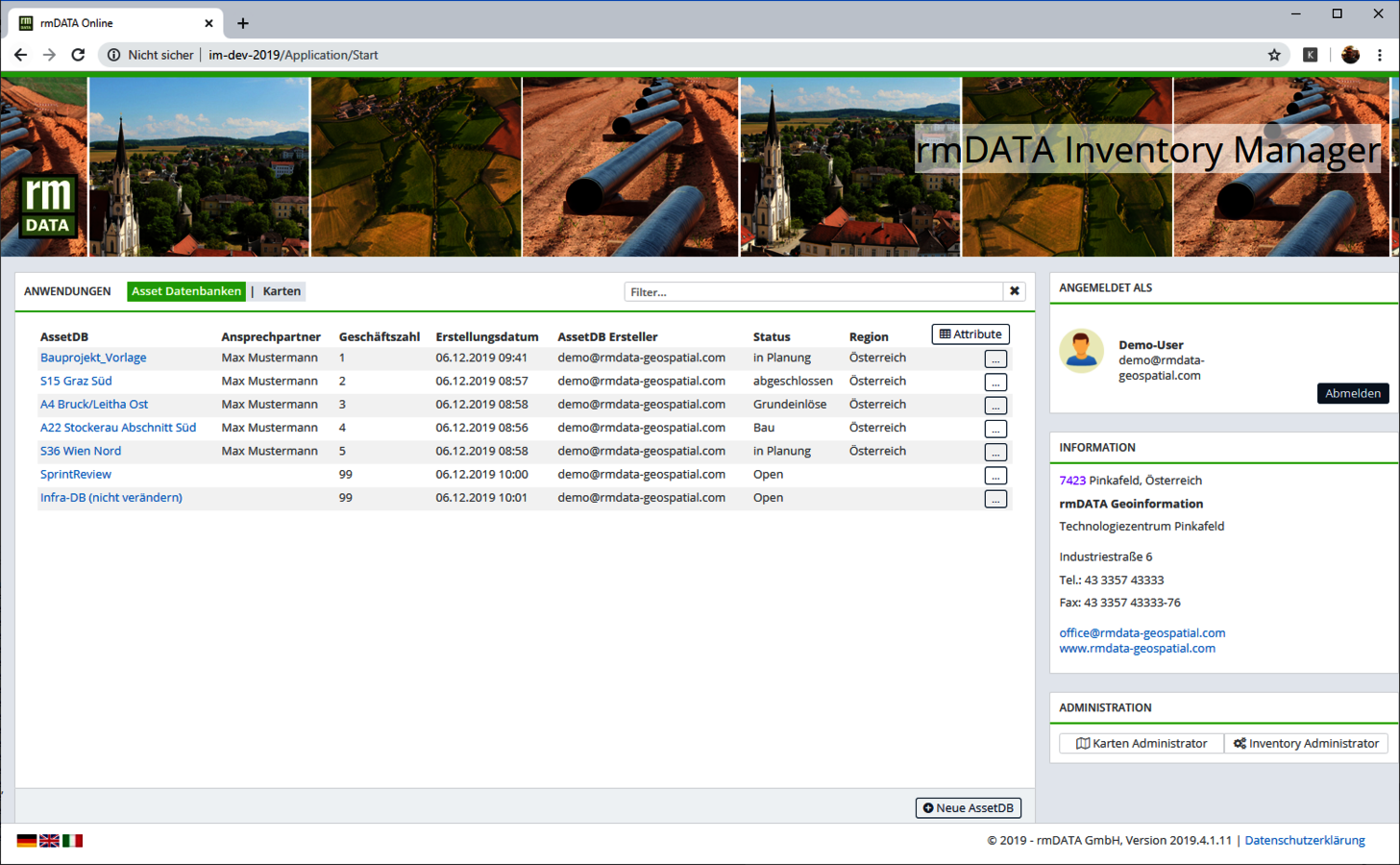Create a Neue AssetDB
The width and height of the screenshot is (1400, 865).
click(x=969, y=808)
